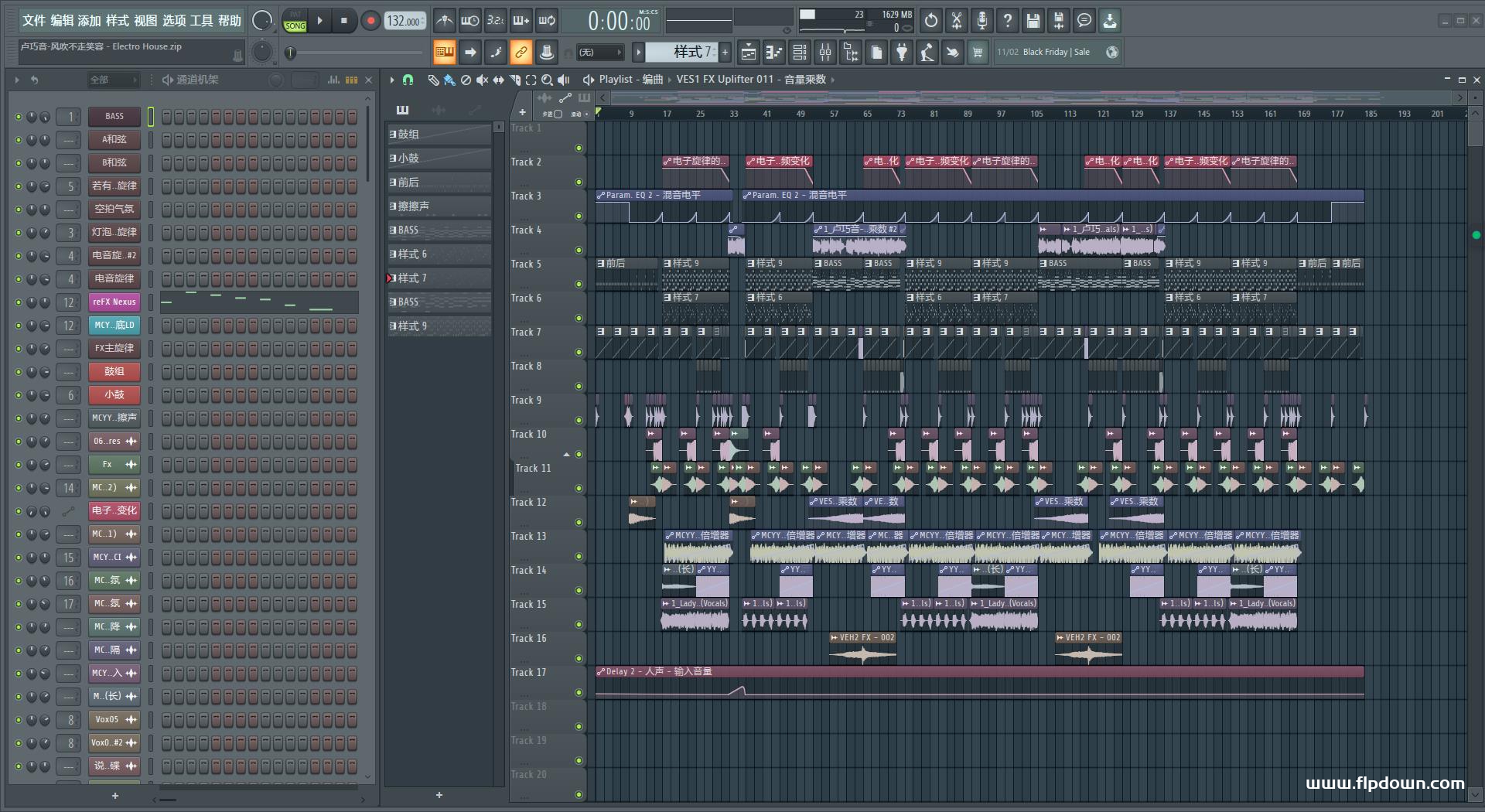Screen dimensions: 1485x812
Task: Open the pattern menu arrow left of 样式 7
Action: coord(638,53)
